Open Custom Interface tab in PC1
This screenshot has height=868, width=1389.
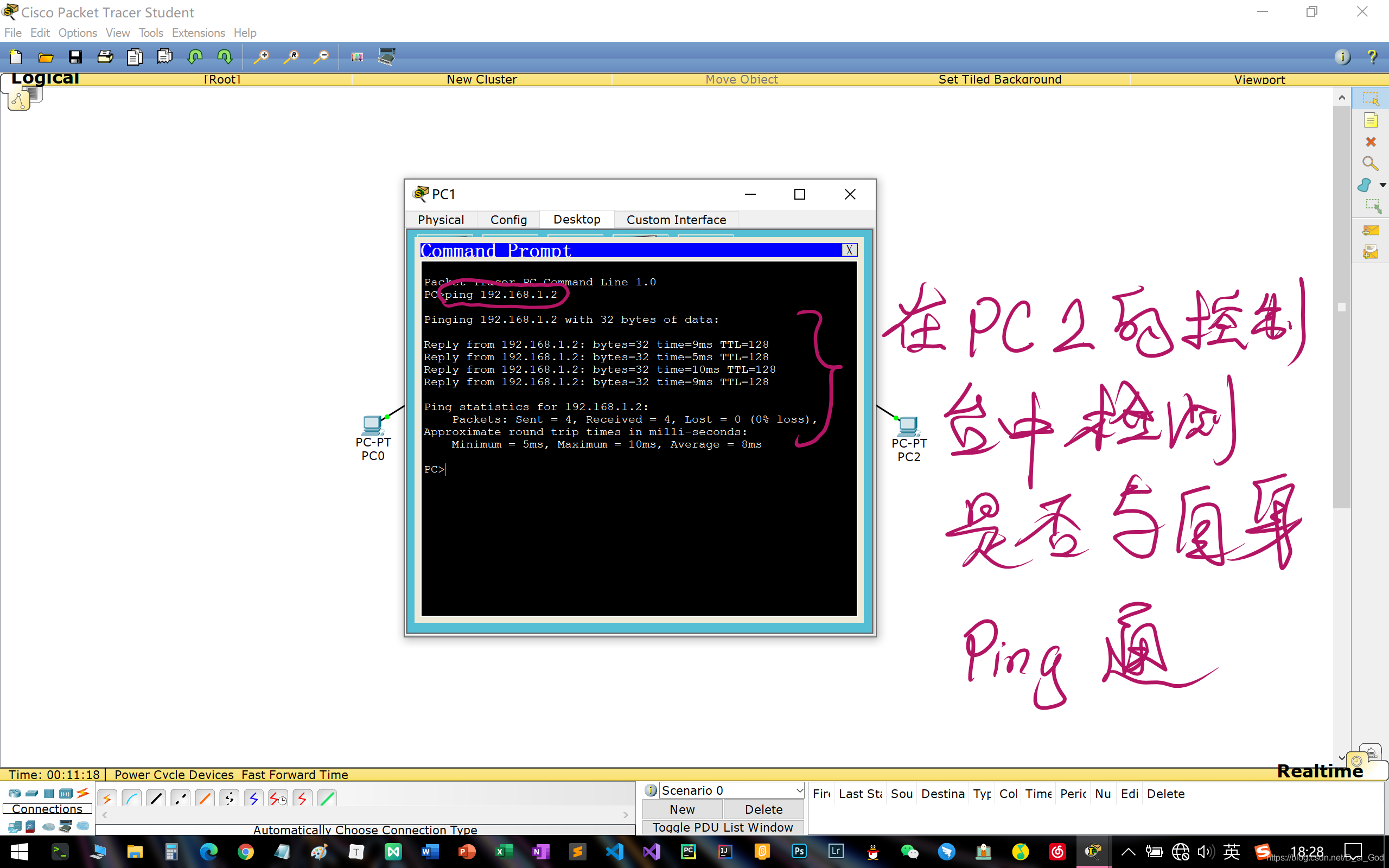676,220
